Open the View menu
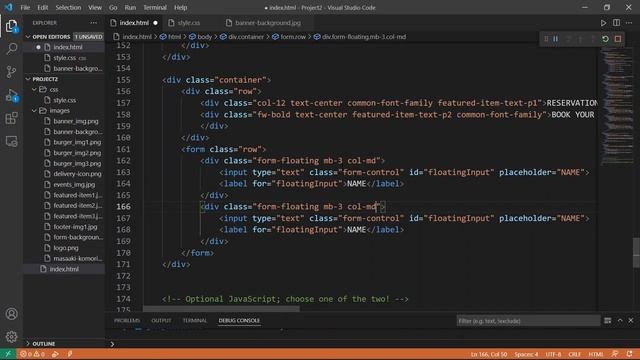The height and width of the screenshot is (360, 640). click(x=95, y=8)
